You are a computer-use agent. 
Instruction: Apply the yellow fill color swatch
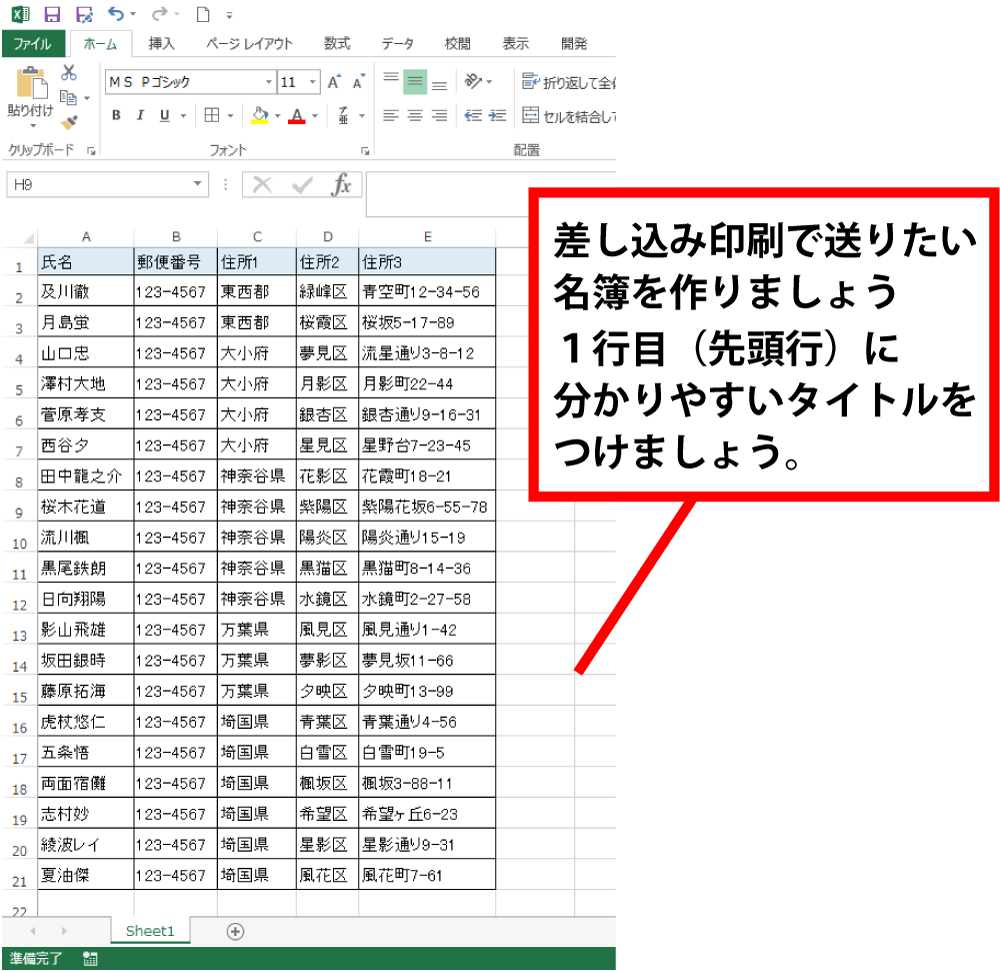260,116
